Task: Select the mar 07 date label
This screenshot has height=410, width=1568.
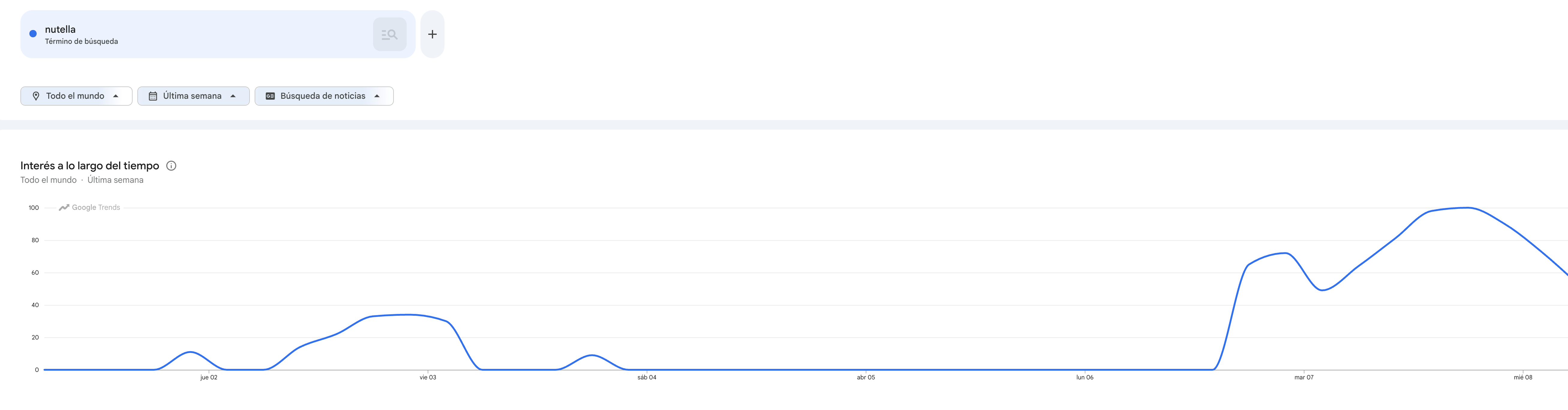Action: point(1304,378)
